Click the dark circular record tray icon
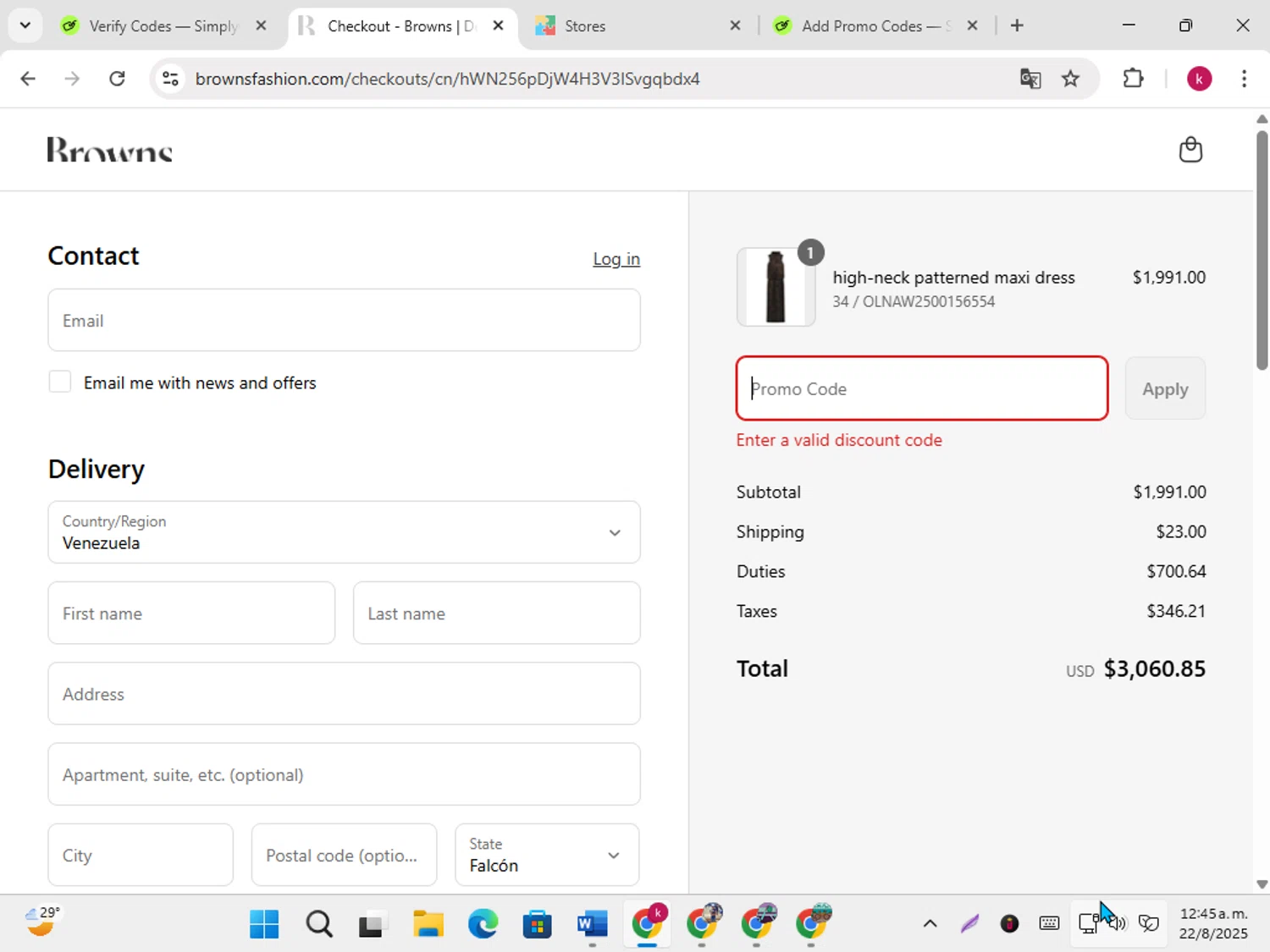This screenshot has height=952, width=1270. [1009, 923]
